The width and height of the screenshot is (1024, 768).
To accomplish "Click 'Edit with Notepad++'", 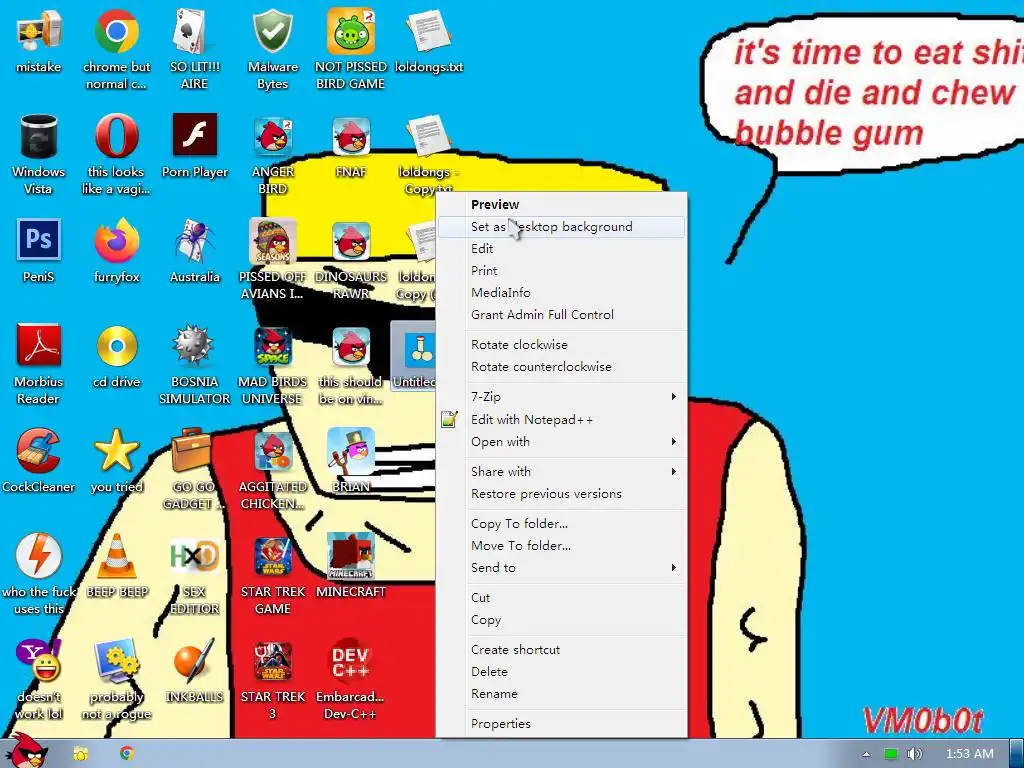I will click(x=561, y=420).
